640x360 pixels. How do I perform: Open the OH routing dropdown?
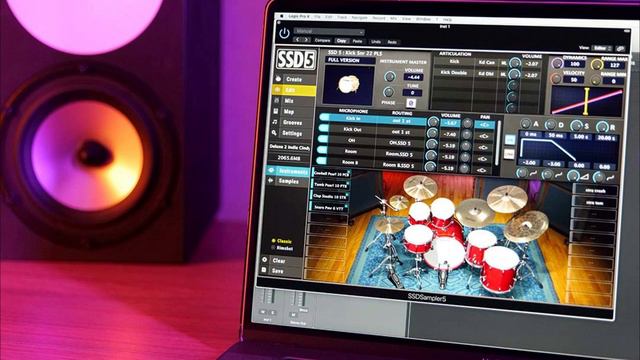[400, 143]
